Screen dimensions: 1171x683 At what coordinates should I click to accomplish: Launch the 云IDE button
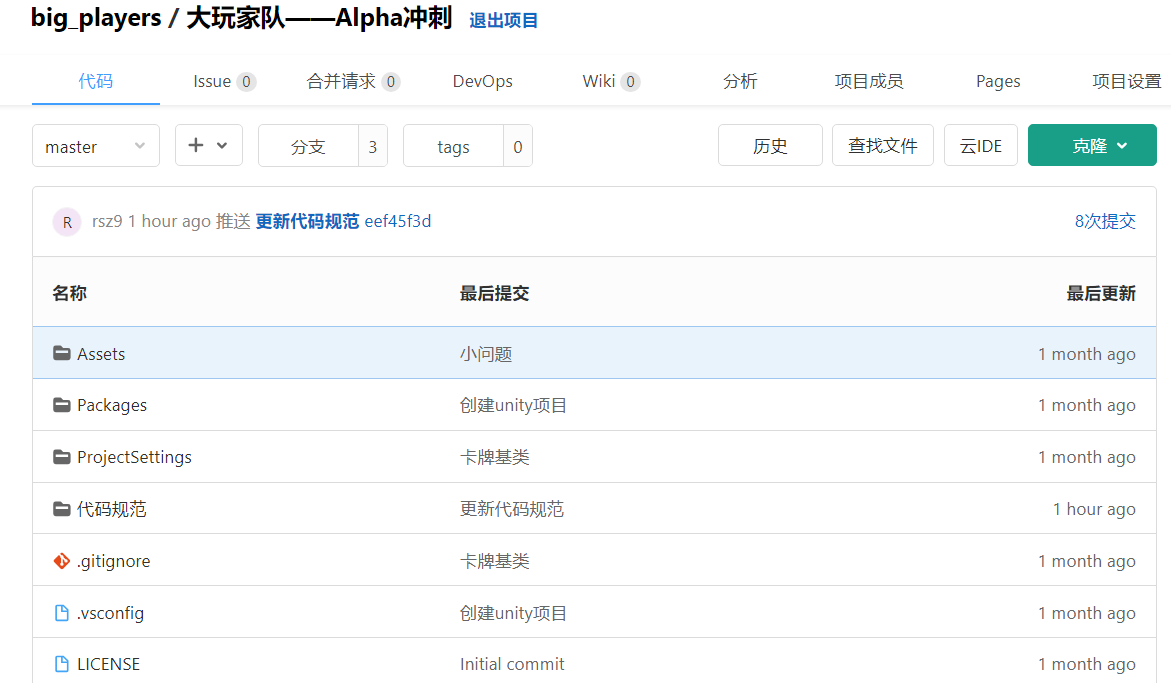click(981, 146)
